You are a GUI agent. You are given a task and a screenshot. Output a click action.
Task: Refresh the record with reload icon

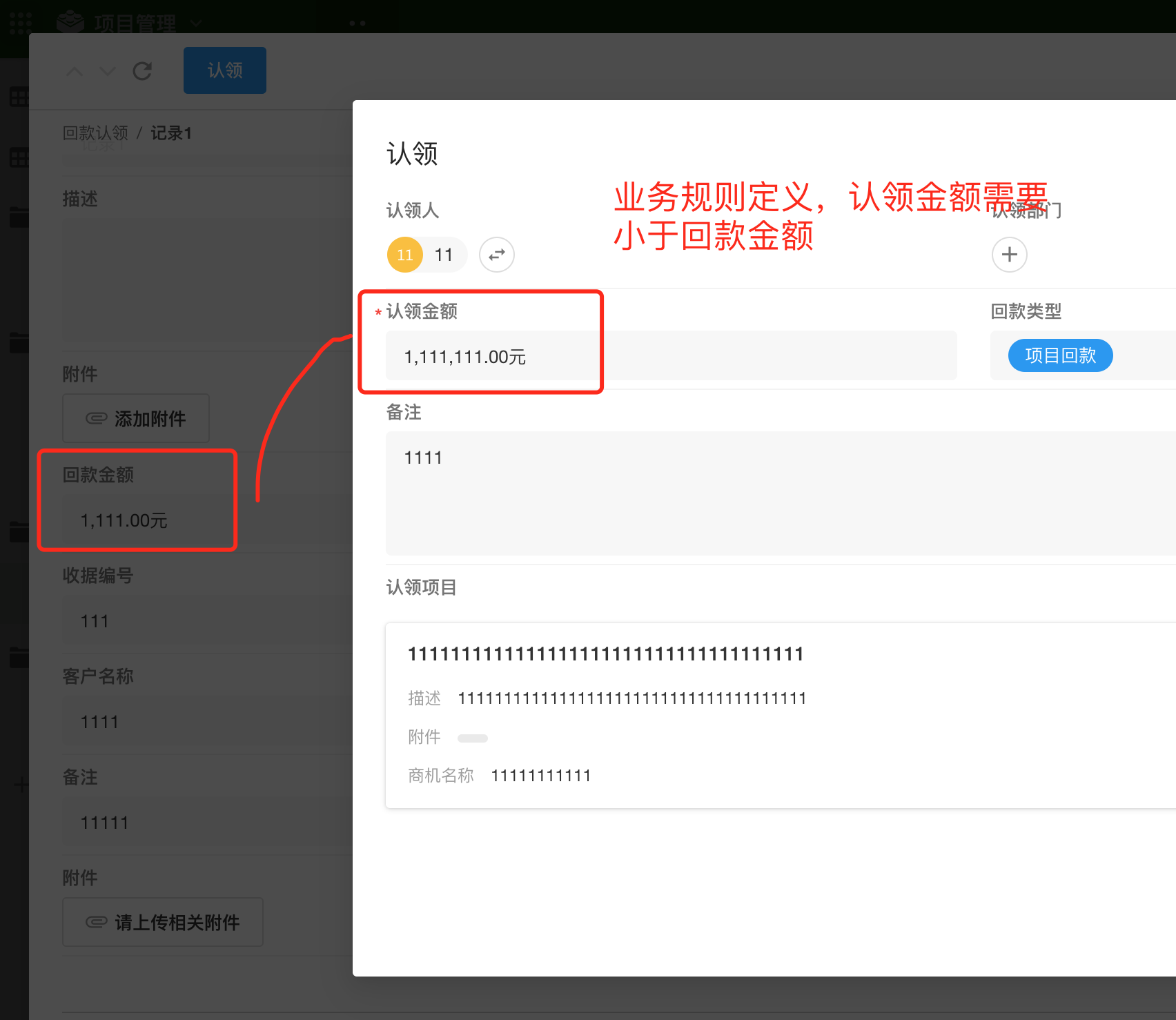pyautogui.click(x=142, y=71)
